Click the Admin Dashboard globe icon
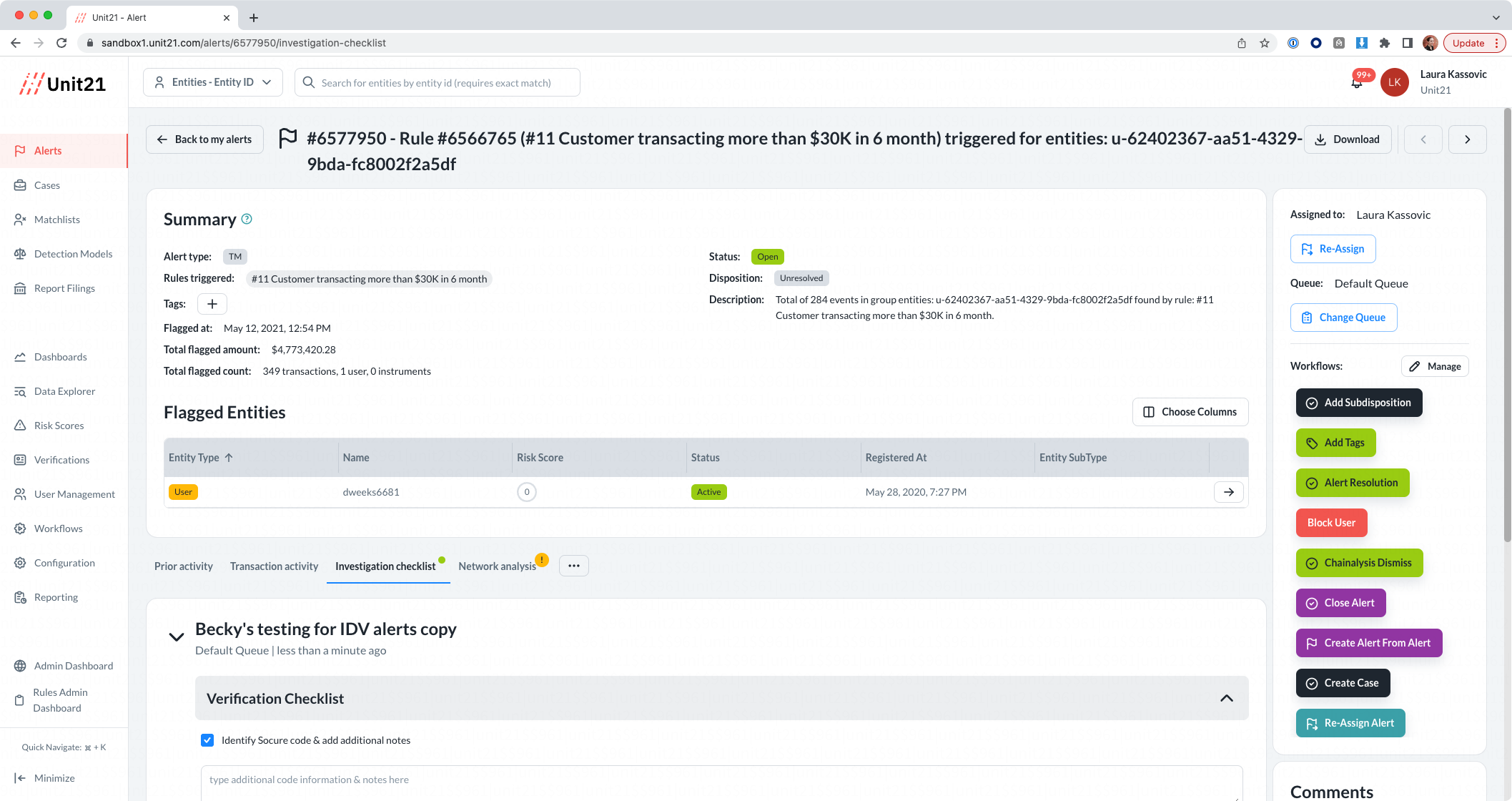The height and width of the screenshot is (801, 1512). click(20, 666)
